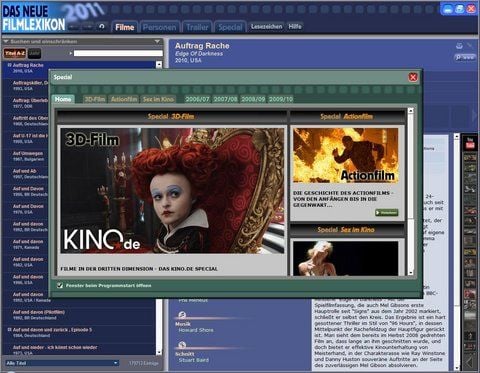Screen dimensions: 480x373
Task: Click the refresh icon beside the navigation arrows
Action: (x=102, y=26)
